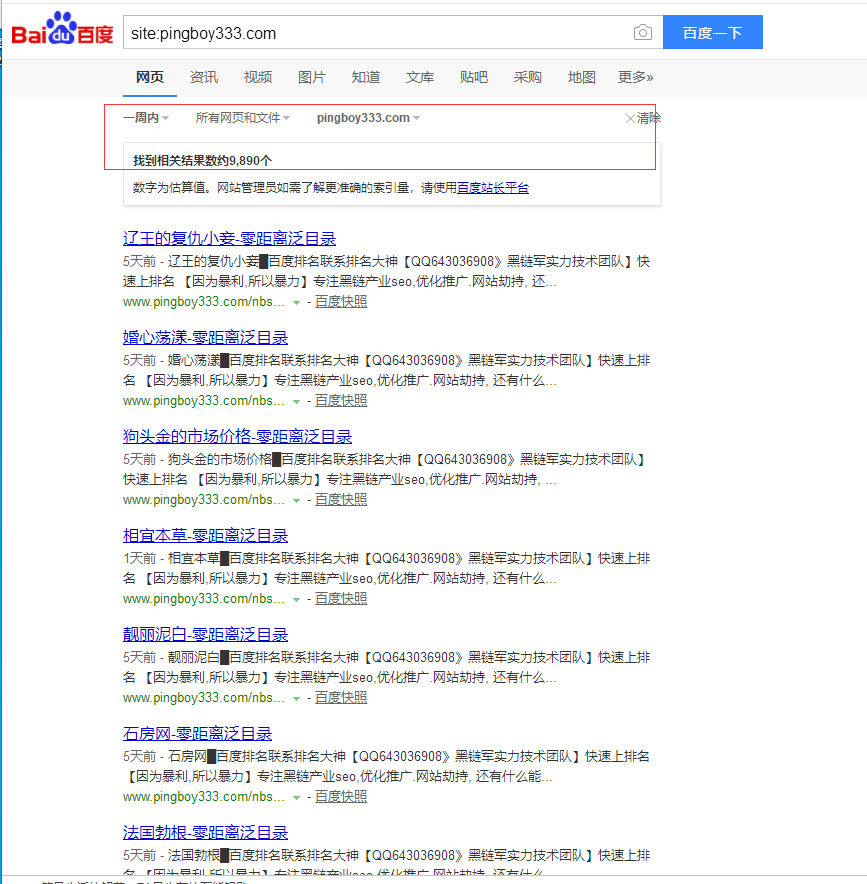
Task: Click green arrow under 石房网 result
Action: point(296,797)
